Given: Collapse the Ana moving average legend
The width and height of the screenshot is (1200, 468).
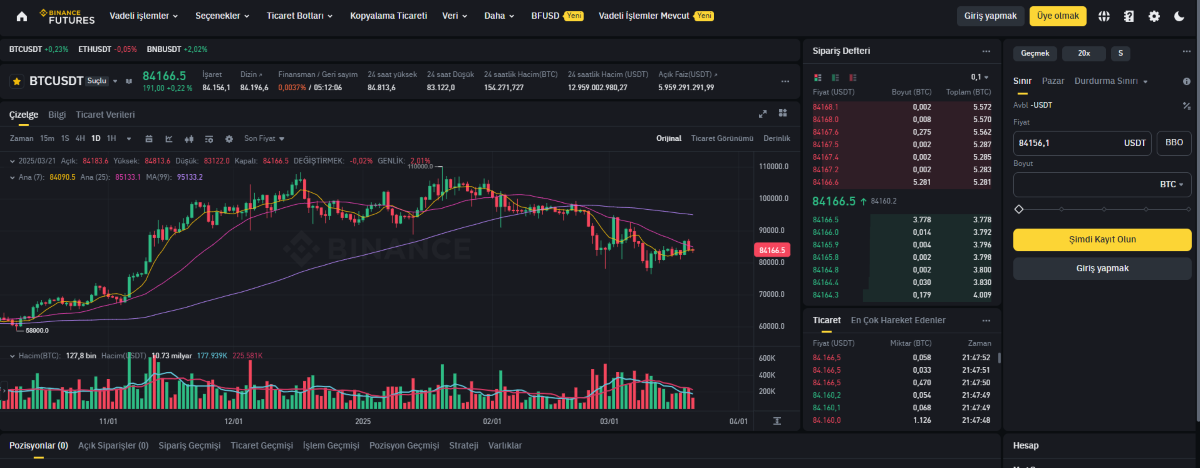Looking at the screenshot, I should (x=13, y=177).
